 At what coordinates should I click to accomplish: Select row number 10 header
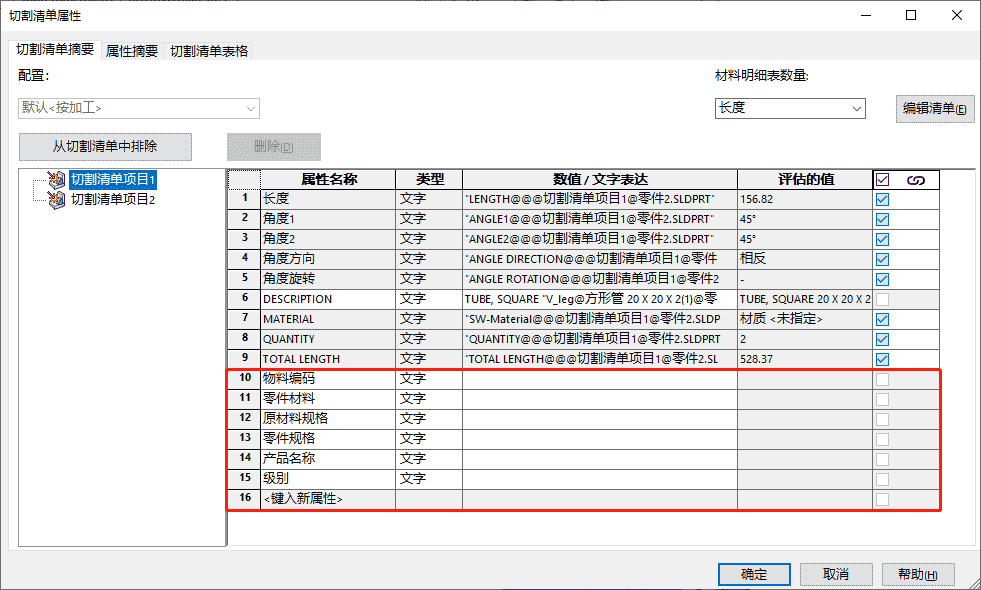tap(245, 379)
